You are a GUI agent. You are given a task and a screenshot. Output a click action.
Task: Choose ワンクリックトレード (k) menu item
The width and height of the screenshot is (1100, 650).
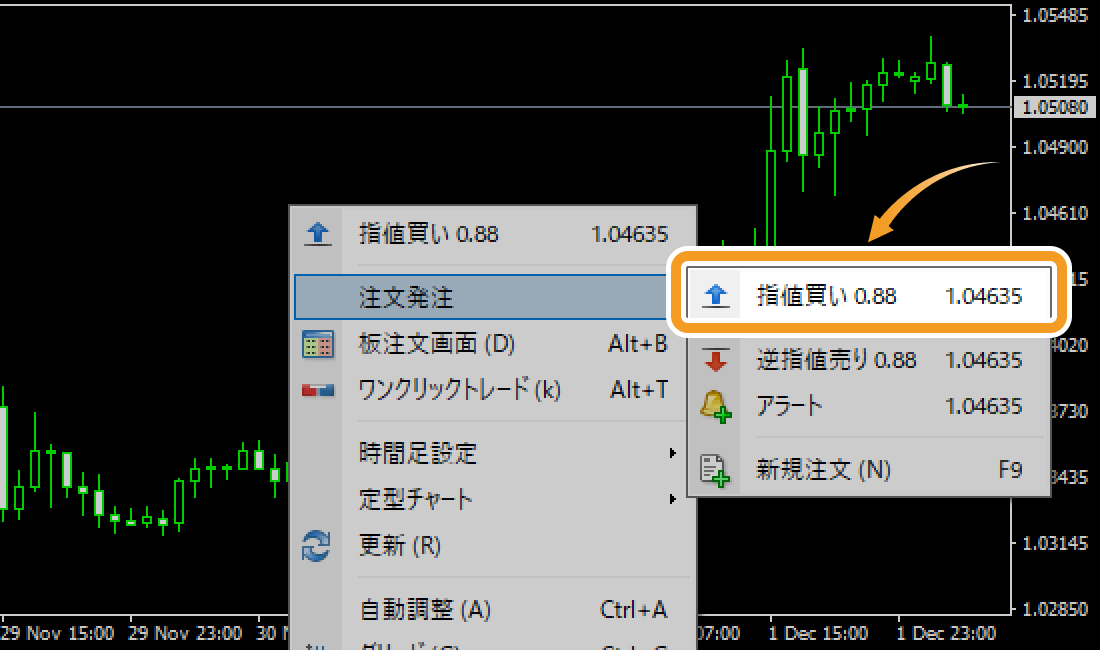493,390
